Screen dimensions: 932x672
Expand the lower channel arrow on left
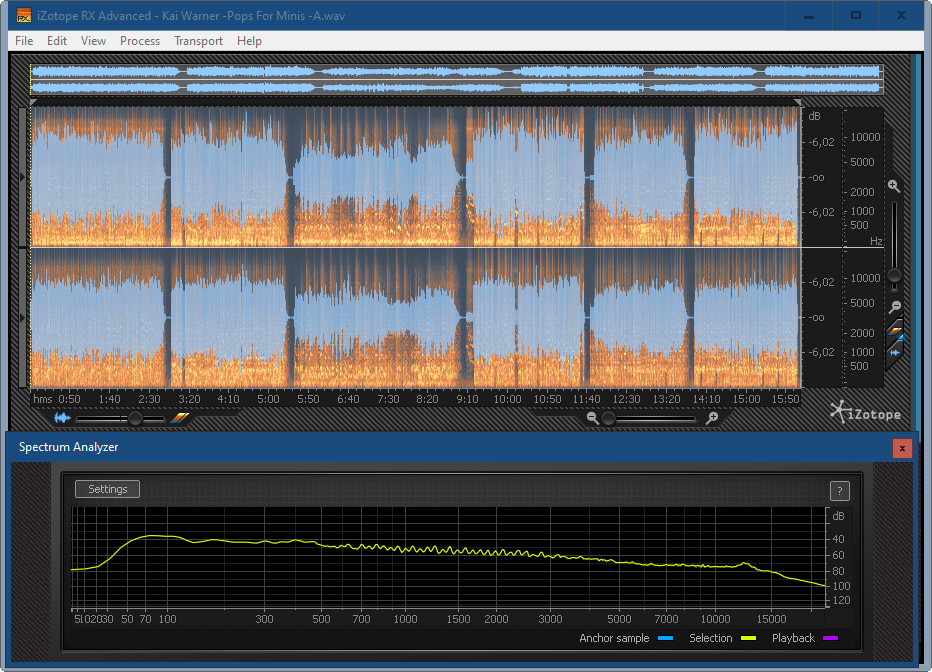click(24, 317)
